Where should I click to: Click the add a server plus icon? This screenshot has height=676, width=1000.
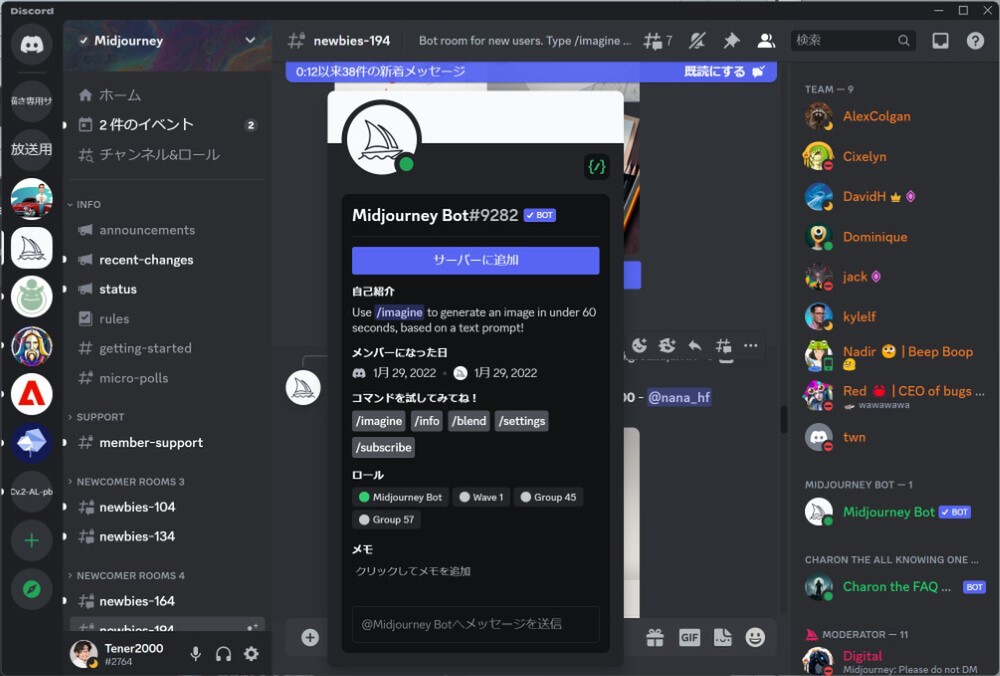click(x=31, y=541)
